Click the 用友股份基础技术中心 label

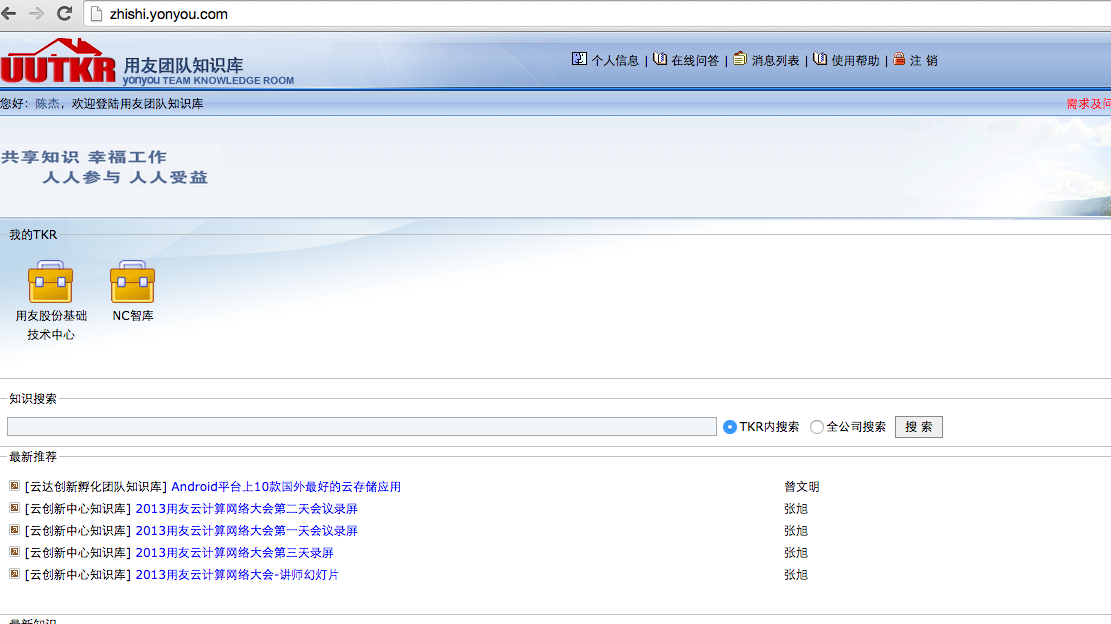(x=51, y=325)
